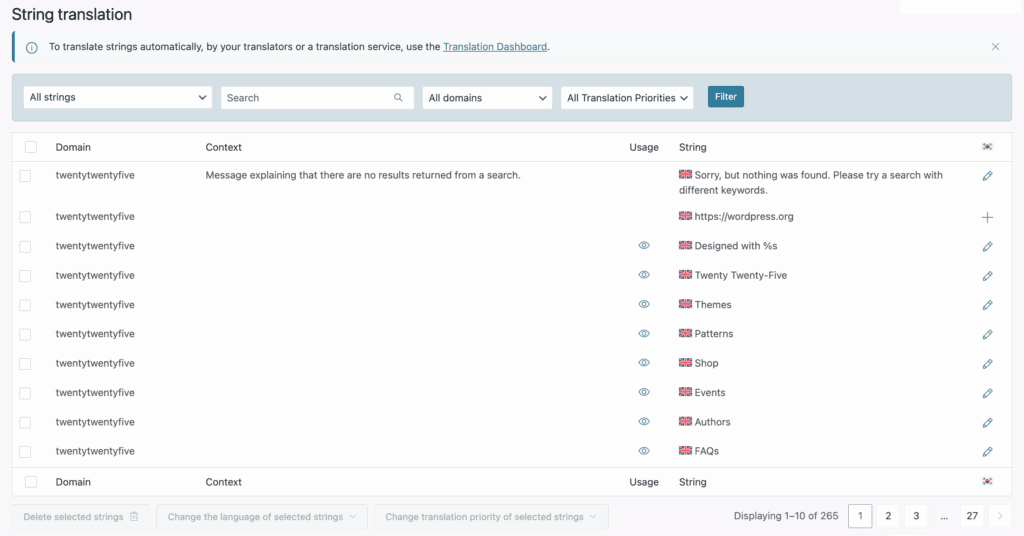View usage eye icon for 'FAQs'

pos(644,451)
